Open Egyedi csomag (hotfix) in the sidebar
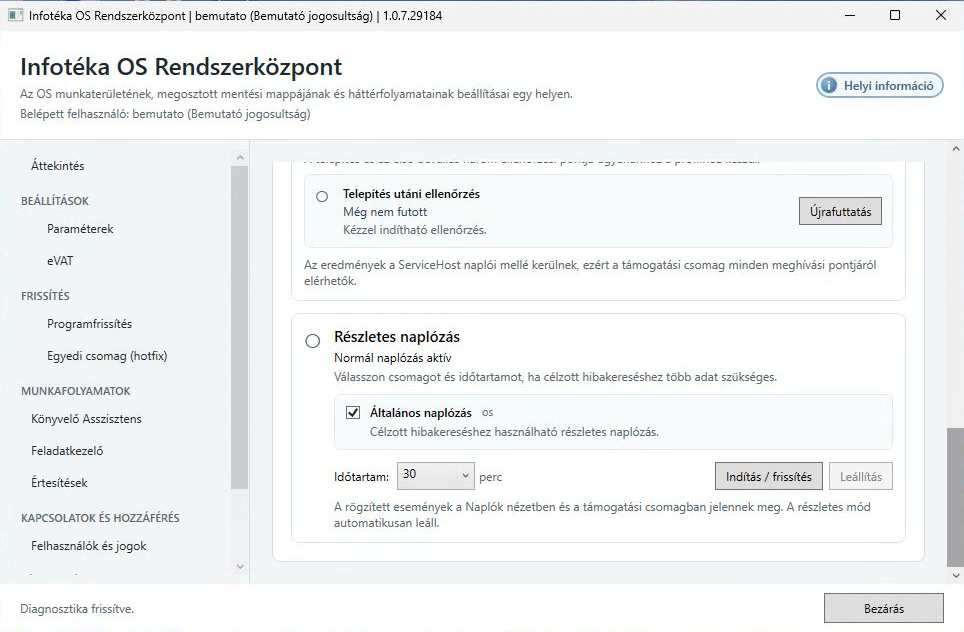This screenshot has height=632, width=964. click(107, 356)
